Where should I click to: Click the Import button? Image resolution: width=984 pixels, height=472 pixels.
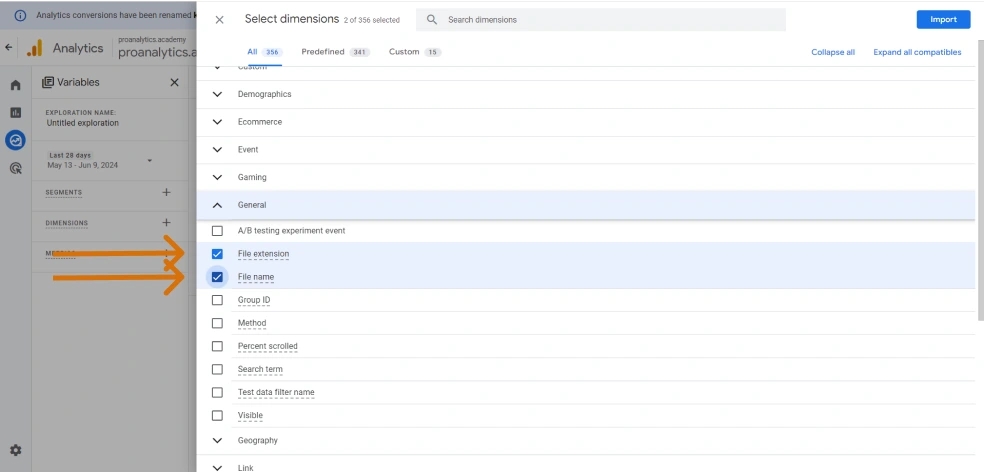click(x=943, y=19)
